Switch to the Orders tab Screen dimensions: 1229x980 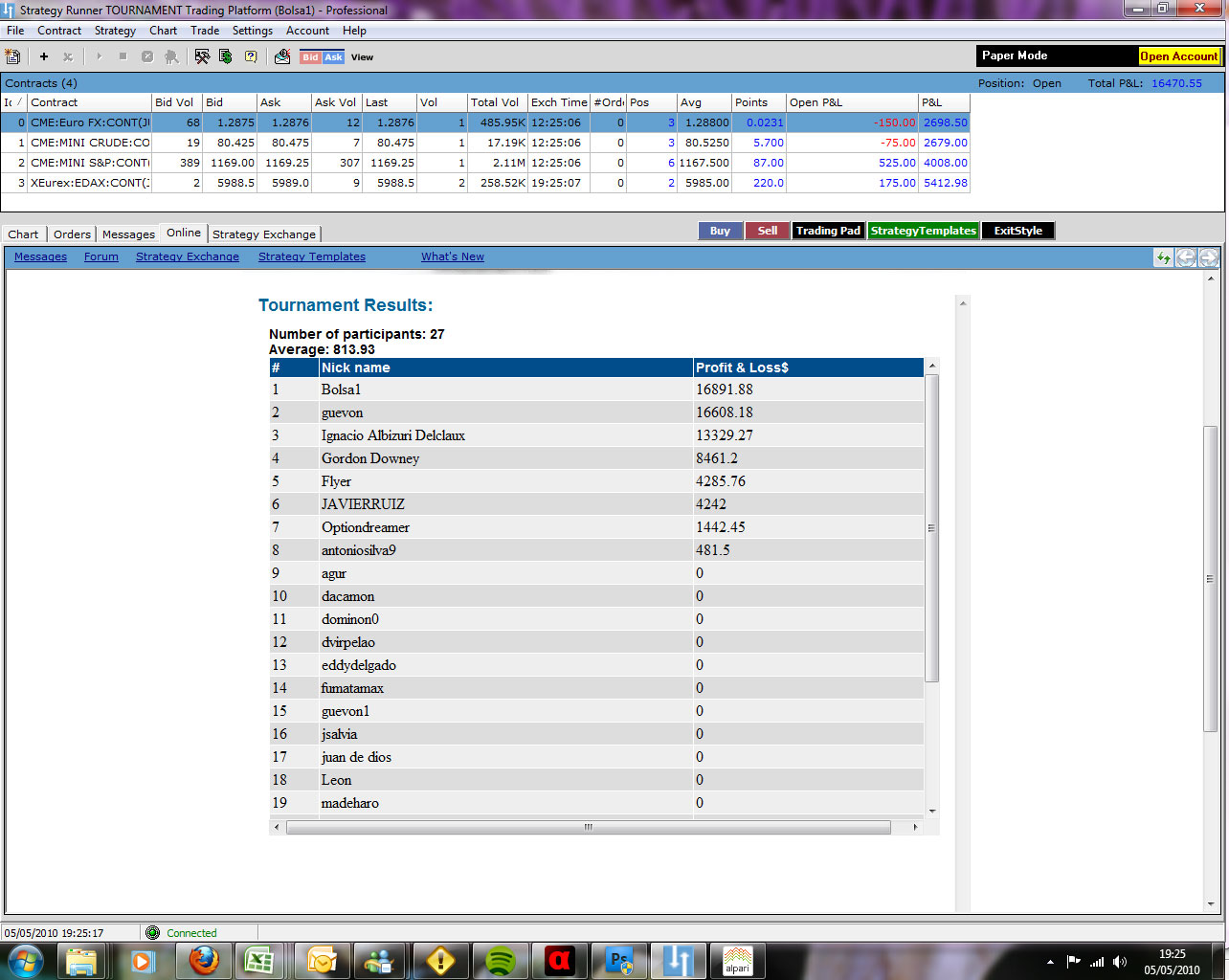point(72,234)
